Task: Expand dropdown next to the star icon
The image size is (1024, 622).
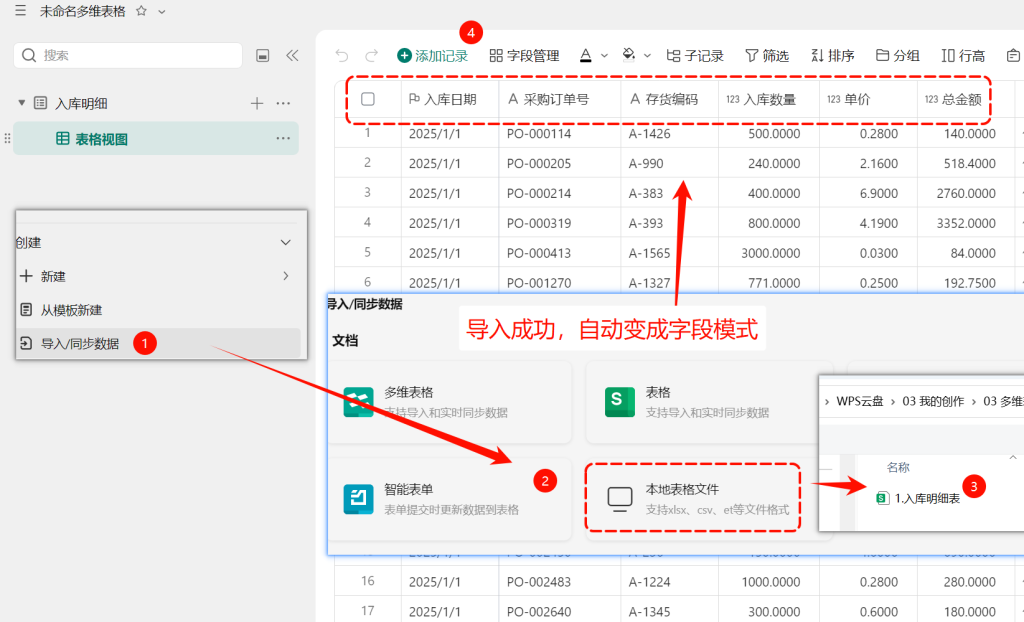Action: [162, 12]
